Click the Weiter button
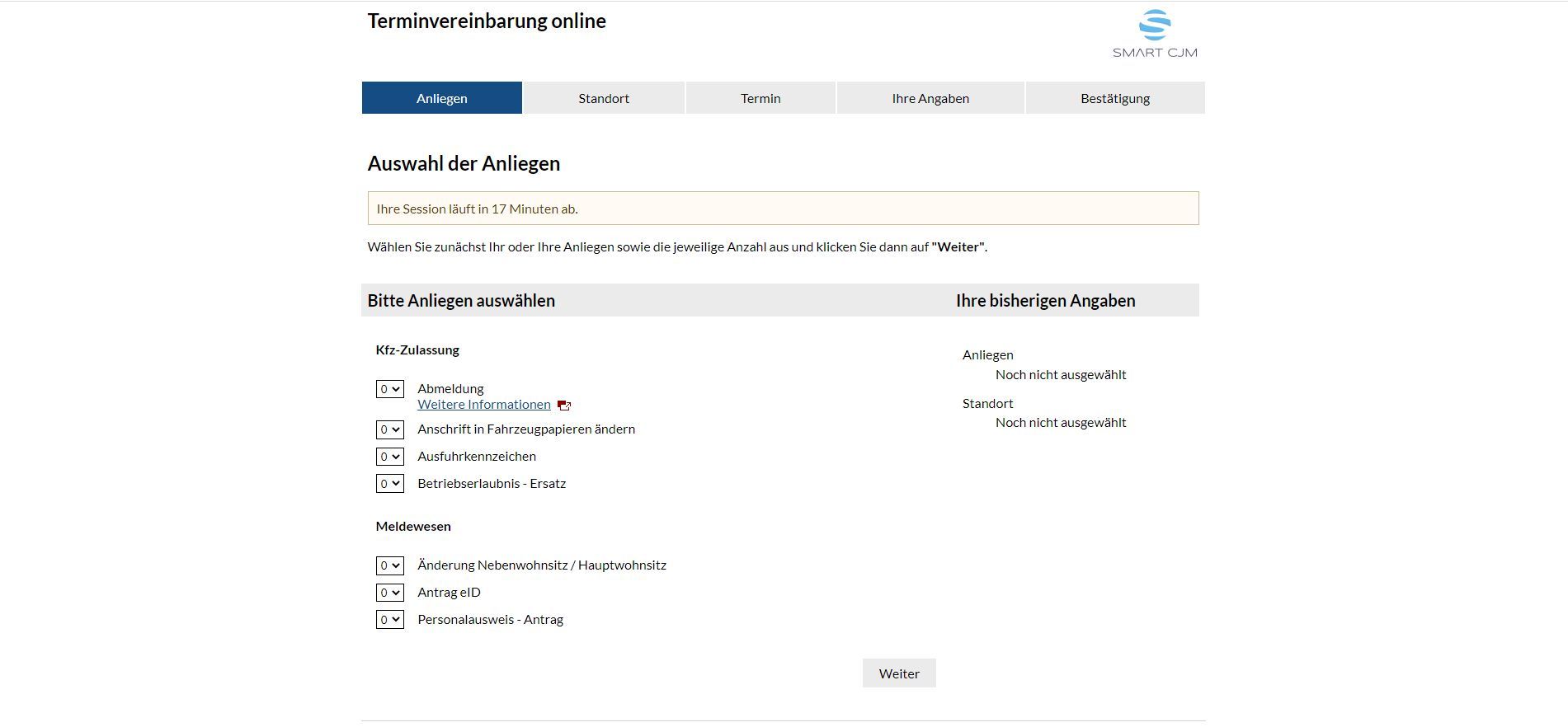This screenshot has width=1568, height=727. click(899, 673)
